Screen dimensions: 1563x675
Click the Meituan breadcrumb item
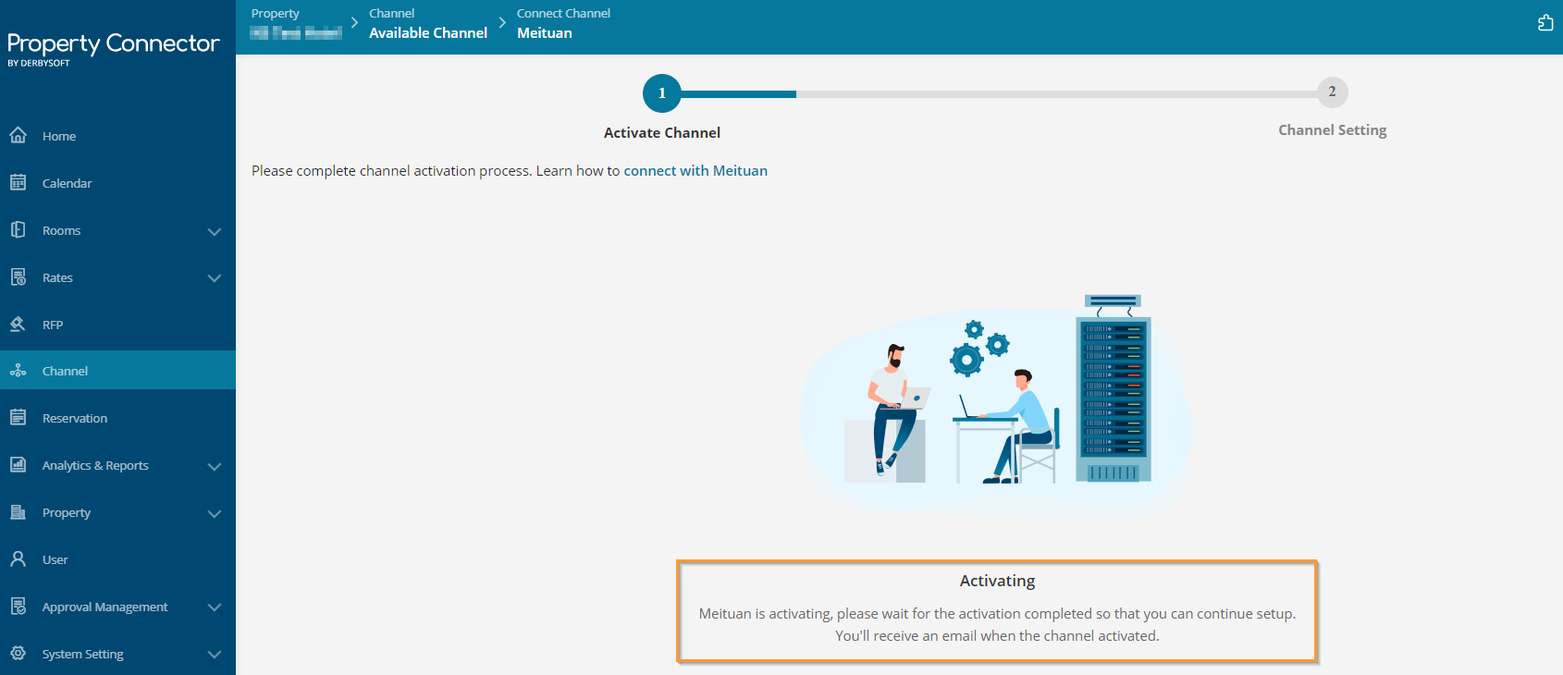[x=544, y=33]
